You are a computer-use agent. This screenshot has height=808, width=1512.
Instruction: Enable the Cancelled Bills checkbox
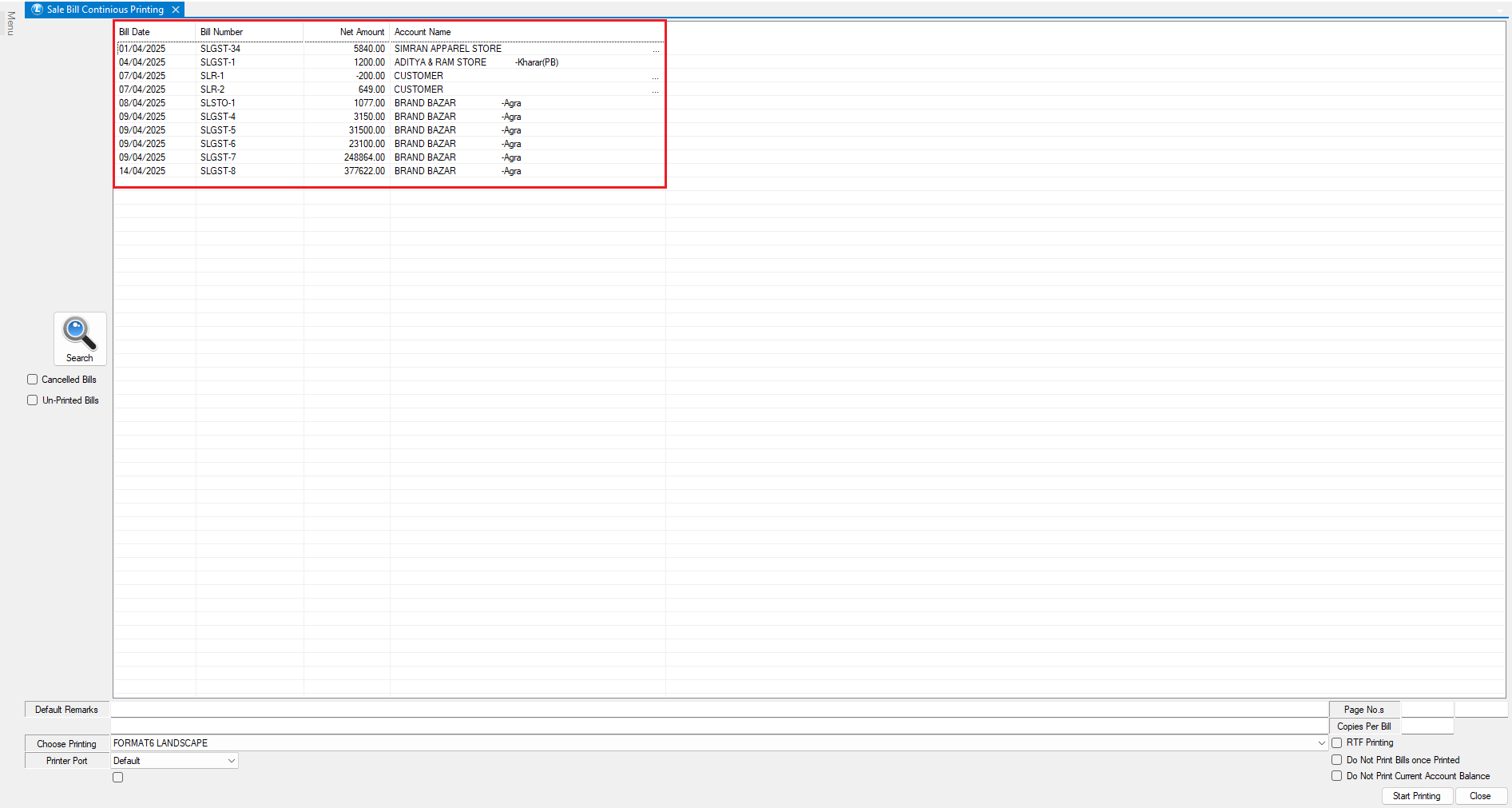[x=33, y=380]
